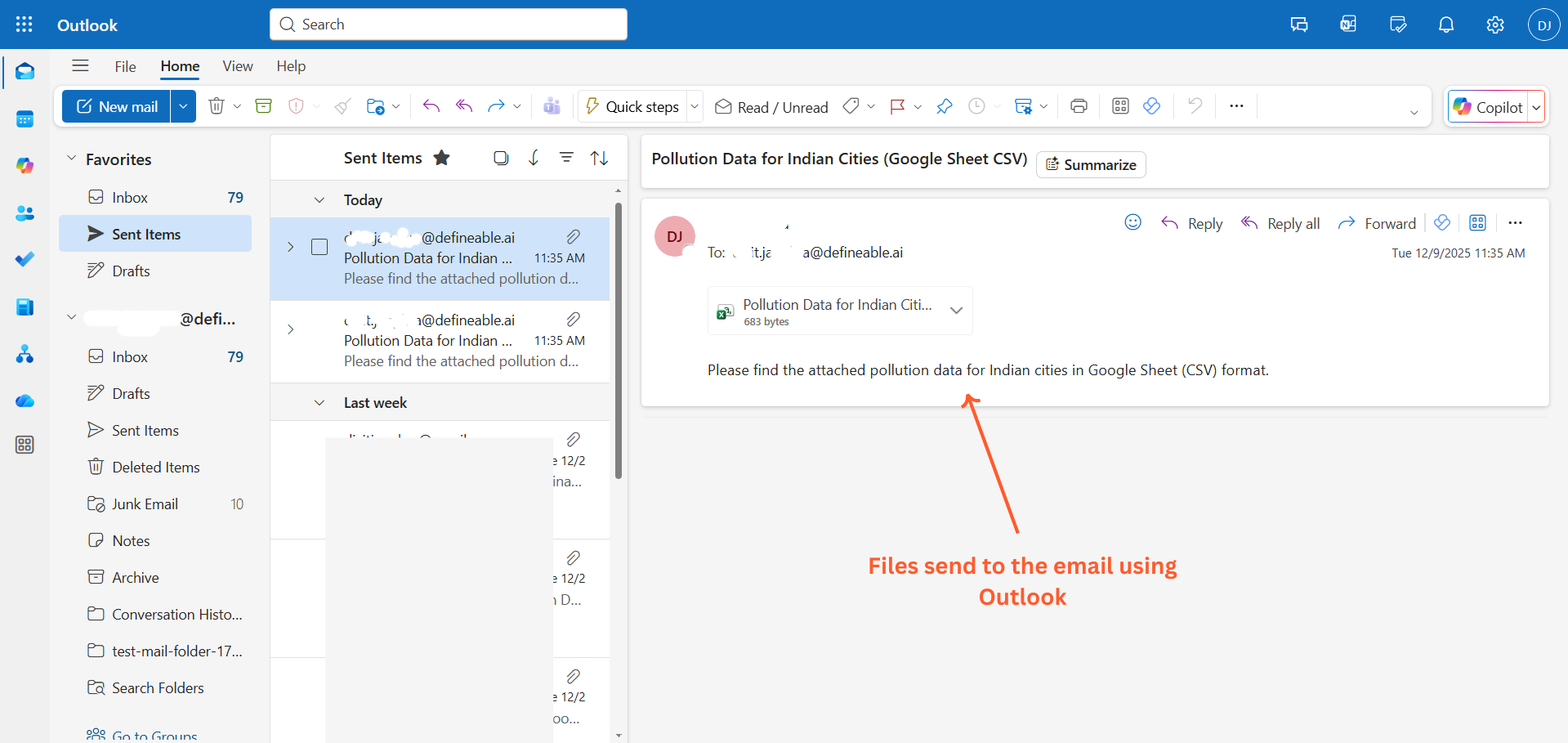
Task: Open My Day icon in header
Action: pyautogui.click(x=1398, y=25)
